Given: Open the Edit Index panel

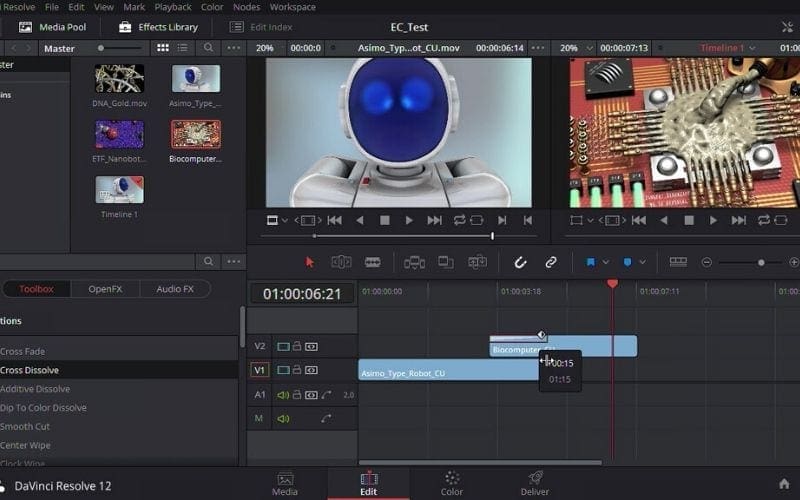Looking at the screenshot, I should [x=261, y=27].
